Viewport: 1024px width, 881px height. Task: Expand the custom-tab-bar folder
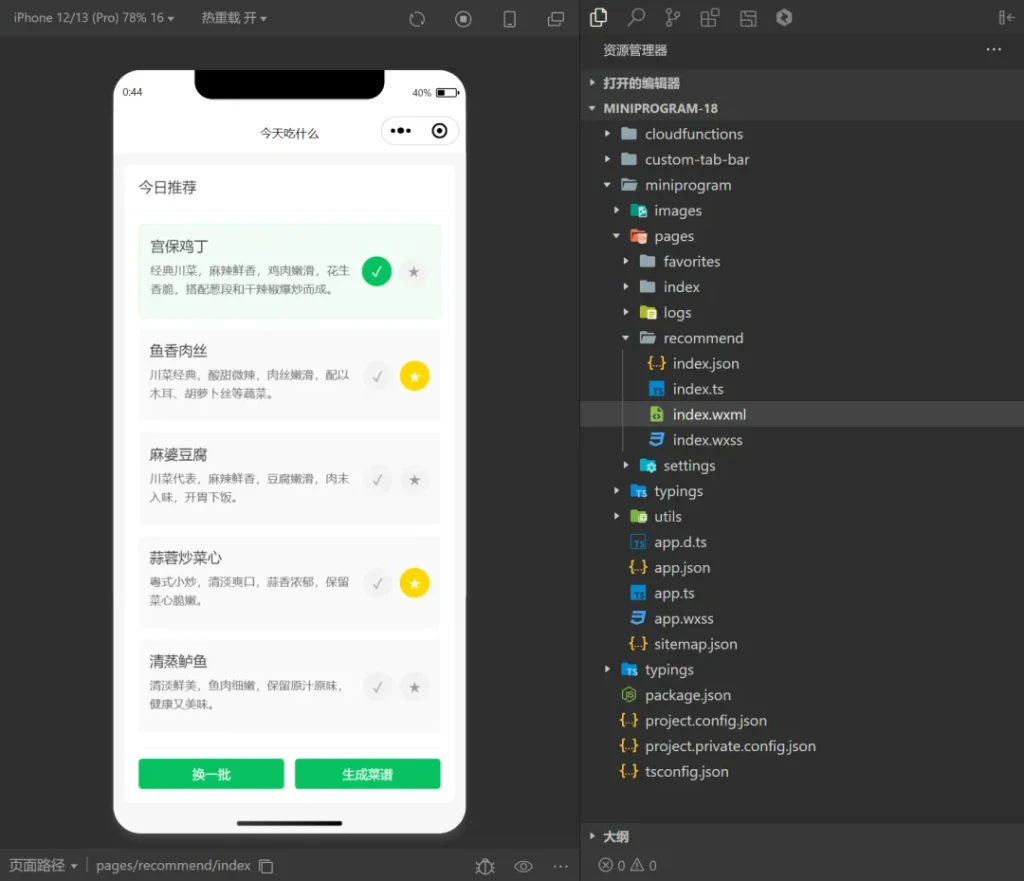click(x=801, y=159)
